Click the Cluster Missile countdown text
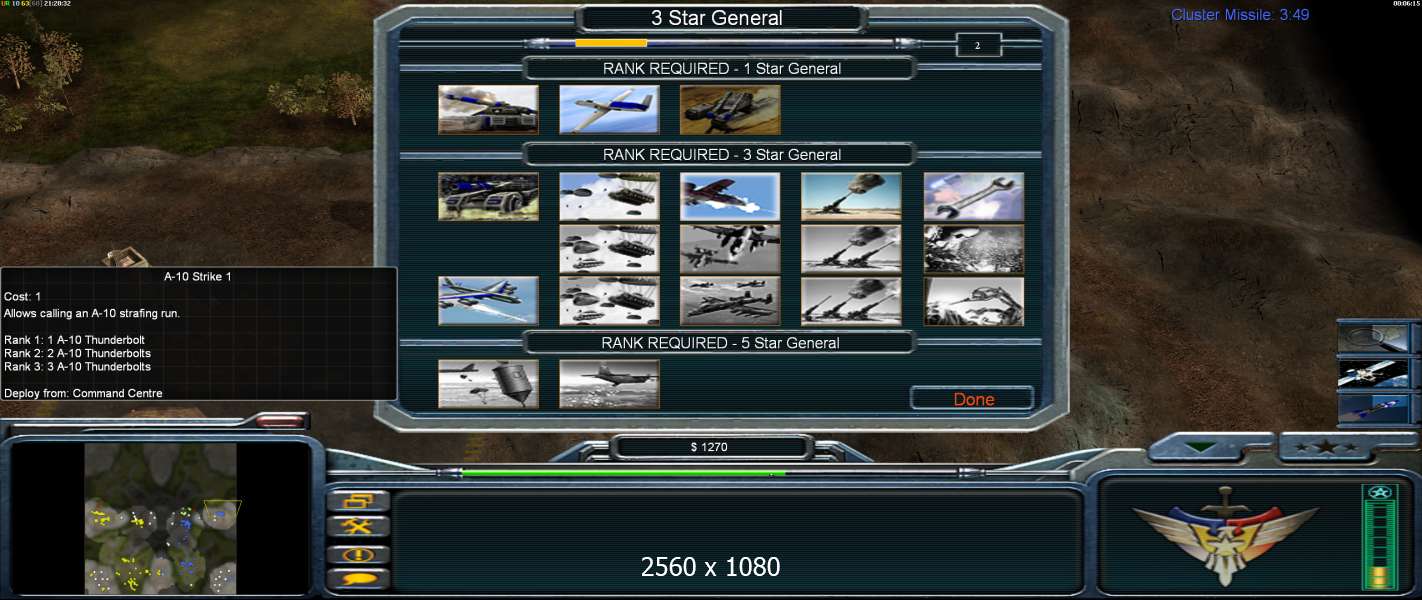1422x600 pixels. [x=1240, y=15]
